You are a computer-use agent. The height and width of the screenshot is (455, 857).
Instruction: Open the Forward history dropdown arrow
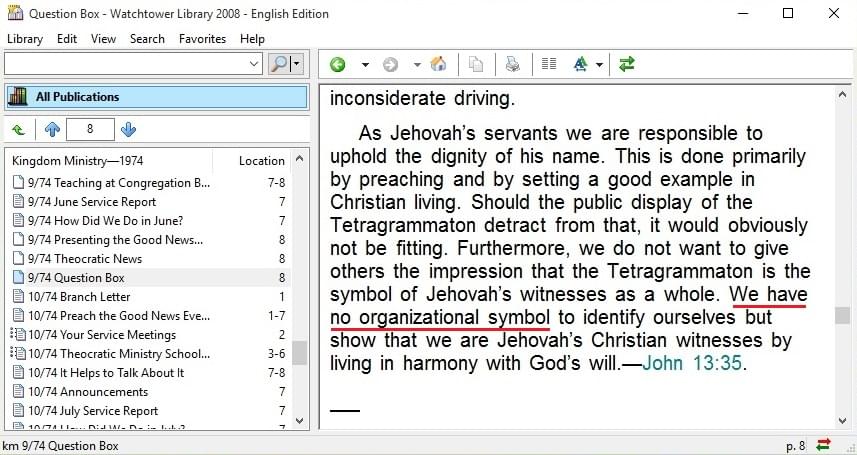click(x=416, y=65)
